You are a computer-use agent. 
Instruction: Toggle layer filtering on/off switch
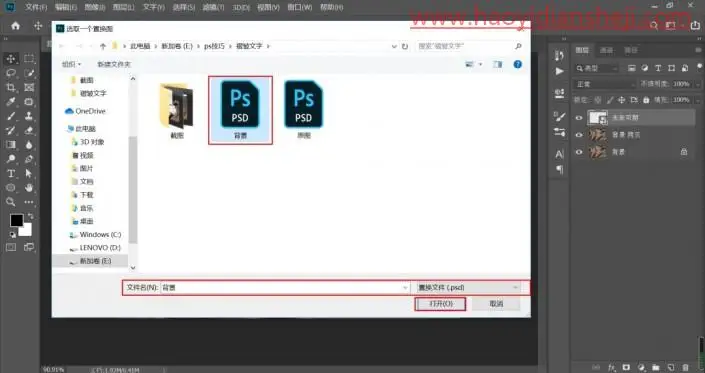[x=699, y=67]
